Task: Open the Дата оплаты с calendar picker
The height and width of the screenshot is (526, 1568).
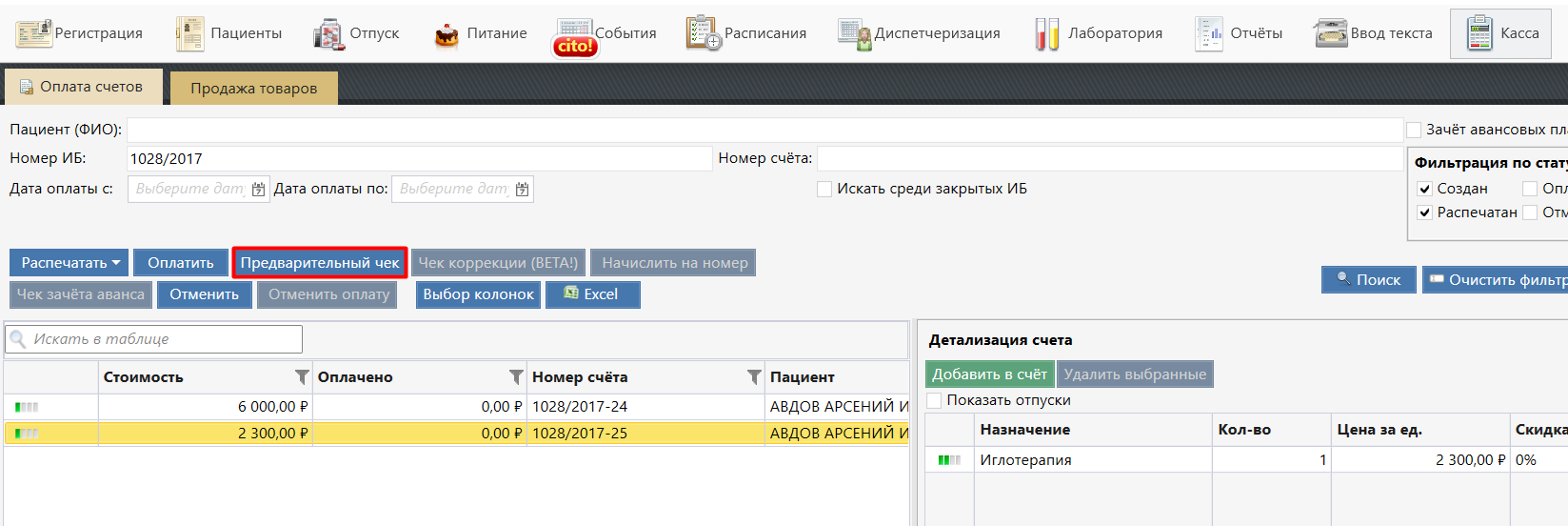Action: 258,190
